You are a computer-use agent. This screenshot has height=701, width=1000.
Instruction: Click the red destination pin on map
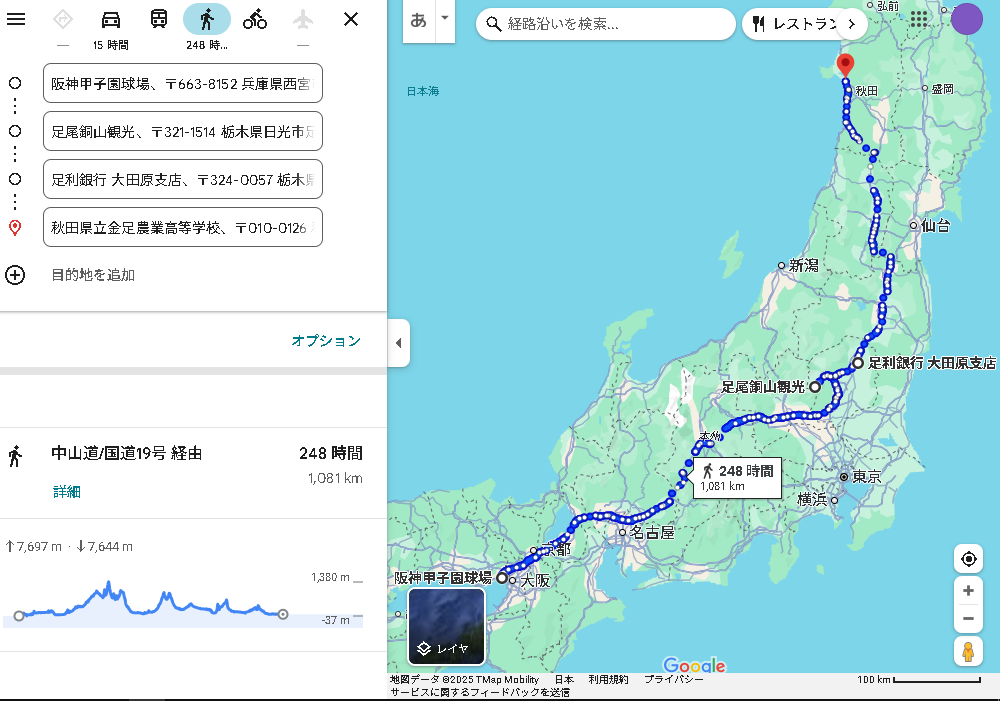(x=845, y=65)
